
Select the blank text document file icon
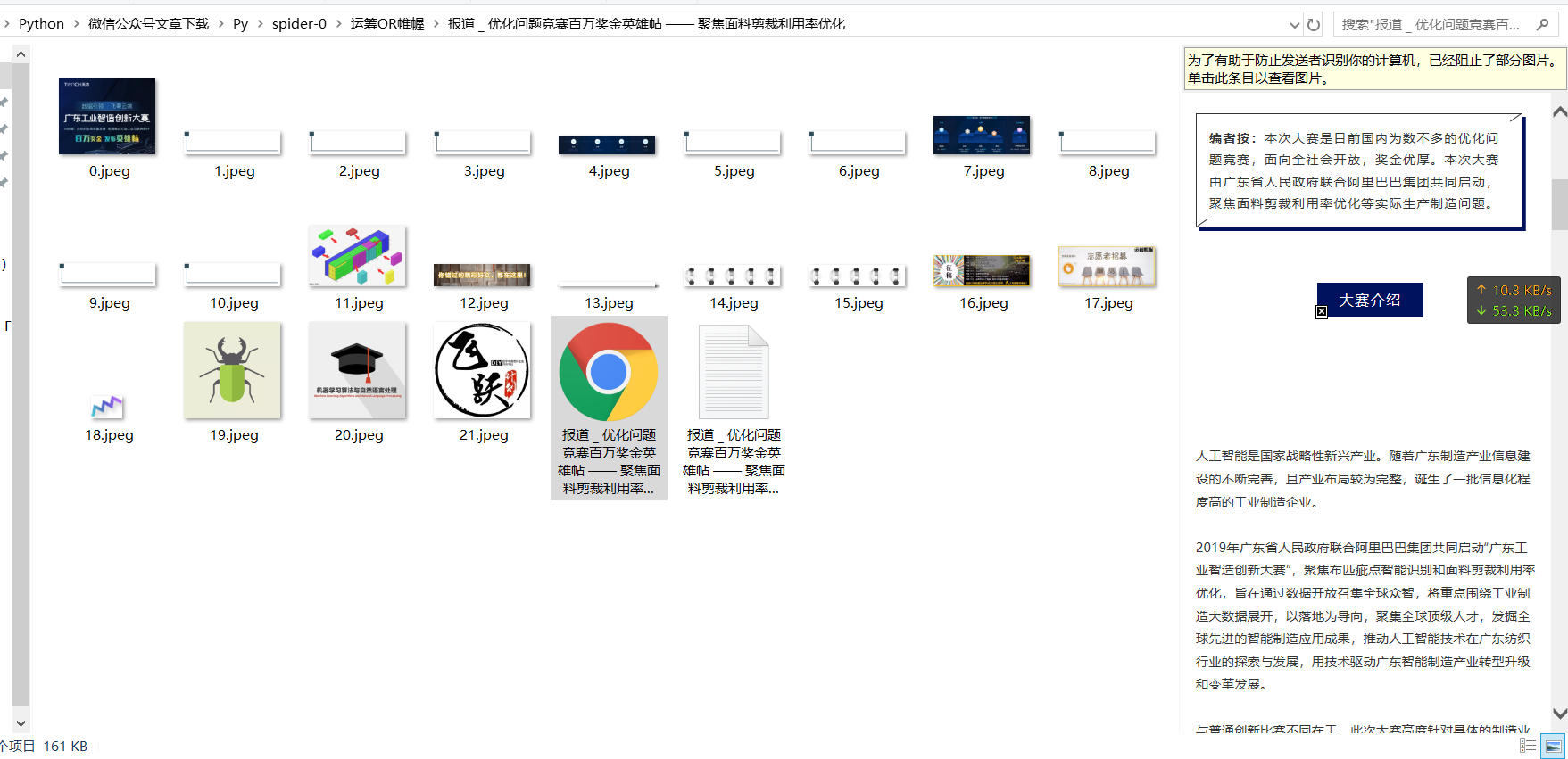(x=734, y=372)
